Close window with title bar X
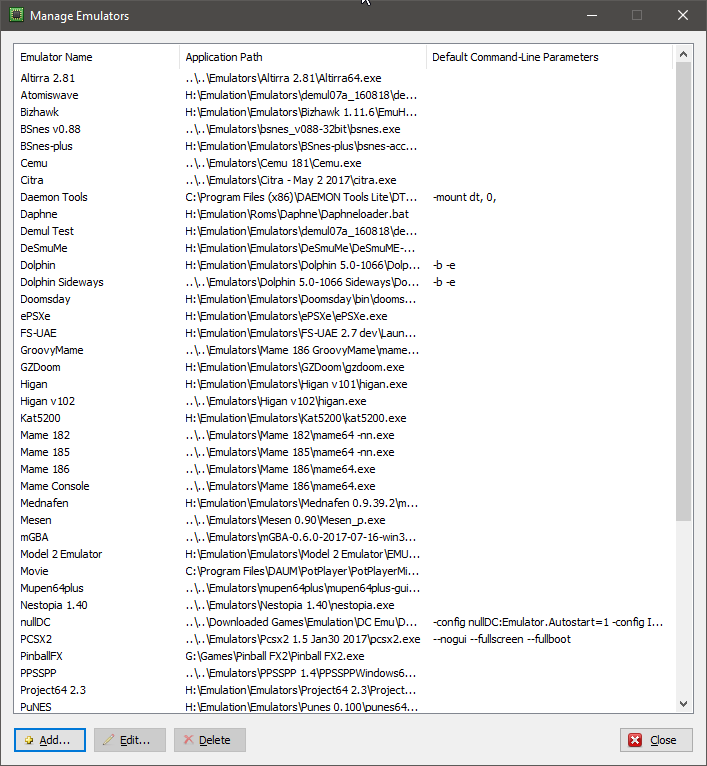 (683, 15)
